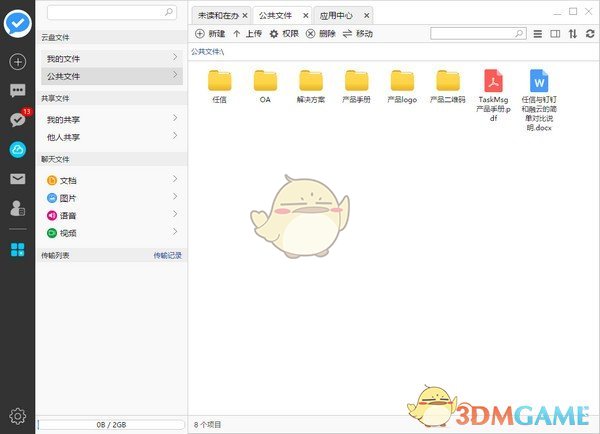
Task: Select 他人共享 entry
Action: (x=112, y=137)
